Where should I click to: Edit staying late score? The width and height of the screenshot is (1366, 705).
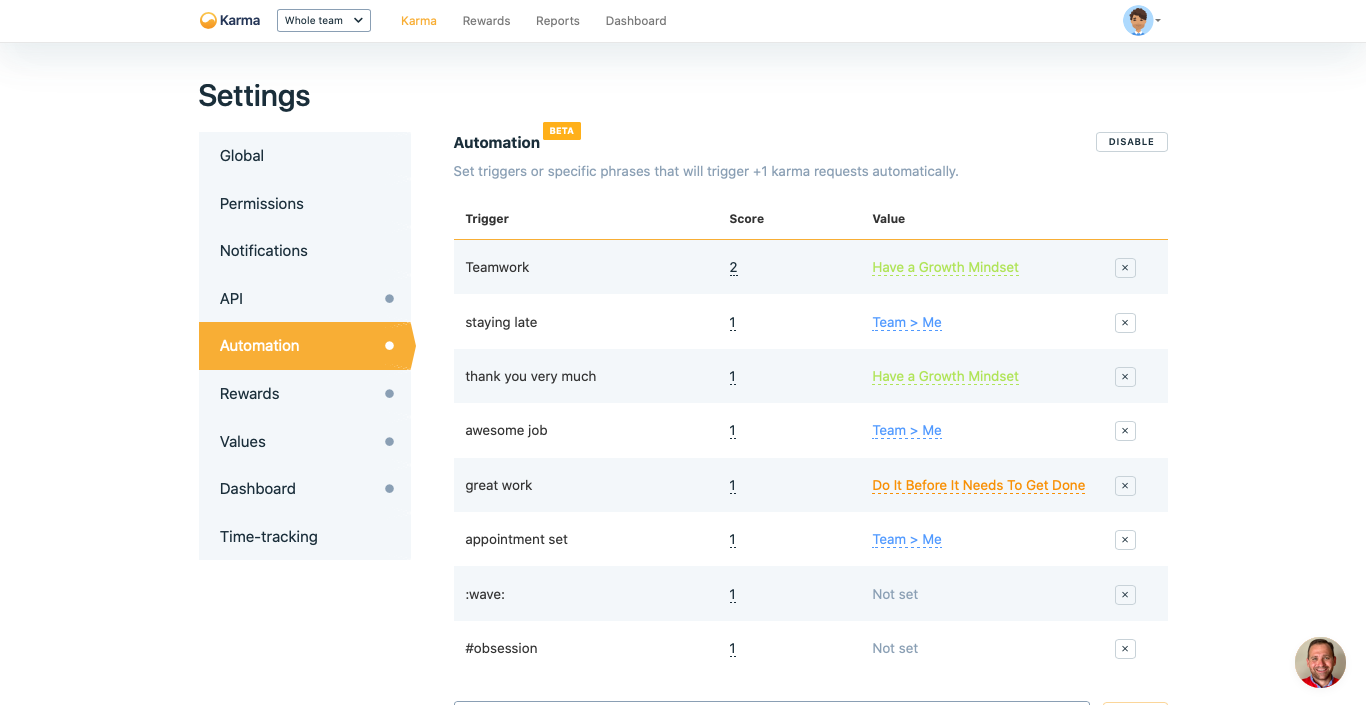pos(733,323)
